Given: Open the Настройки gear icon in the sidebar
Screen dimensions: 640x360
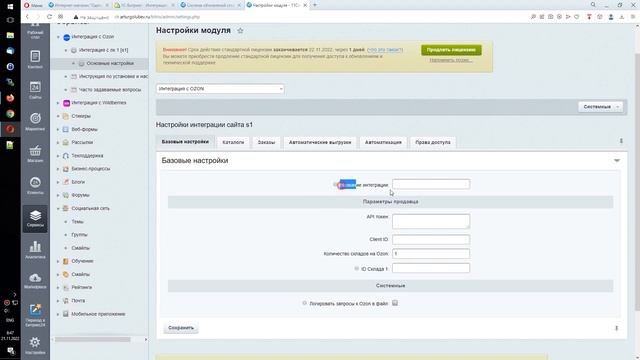Looking at the screenshot, I should click(35, 345).
